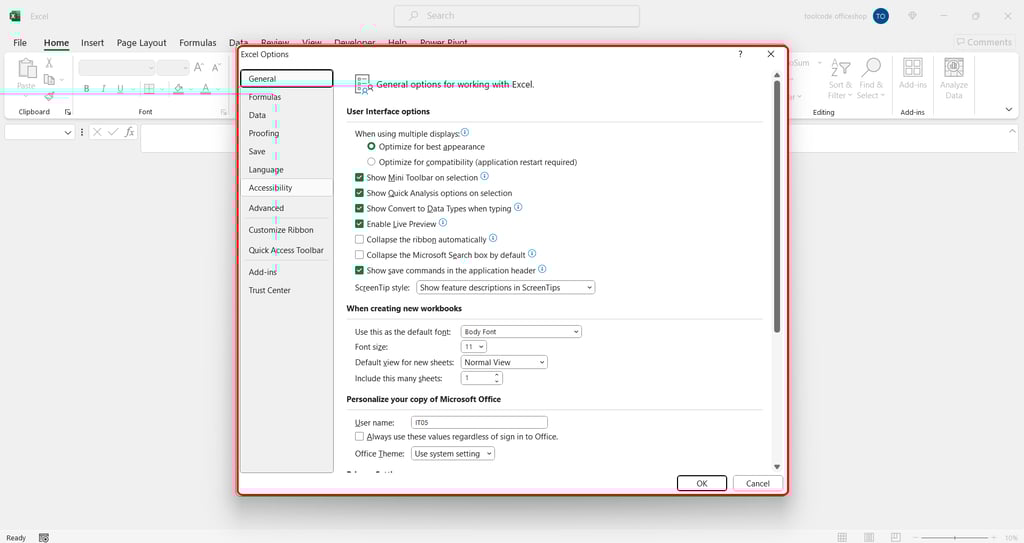Click the Analyze Data icon
The height and width of the screenshot is (543, 1024).
click(x=954, y=68)
